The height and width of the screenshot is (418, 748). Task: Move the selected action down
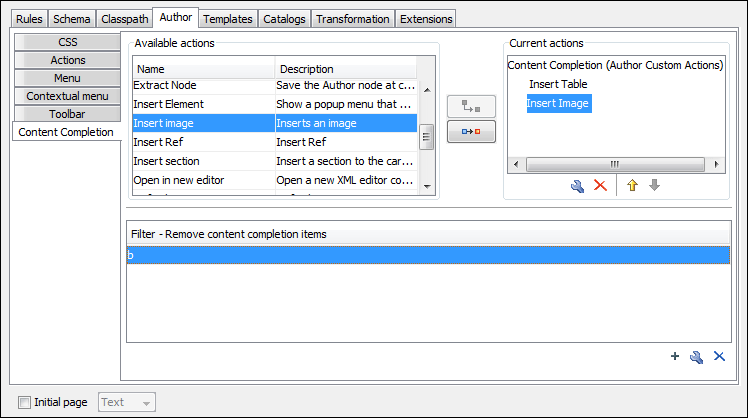[654, 186]
